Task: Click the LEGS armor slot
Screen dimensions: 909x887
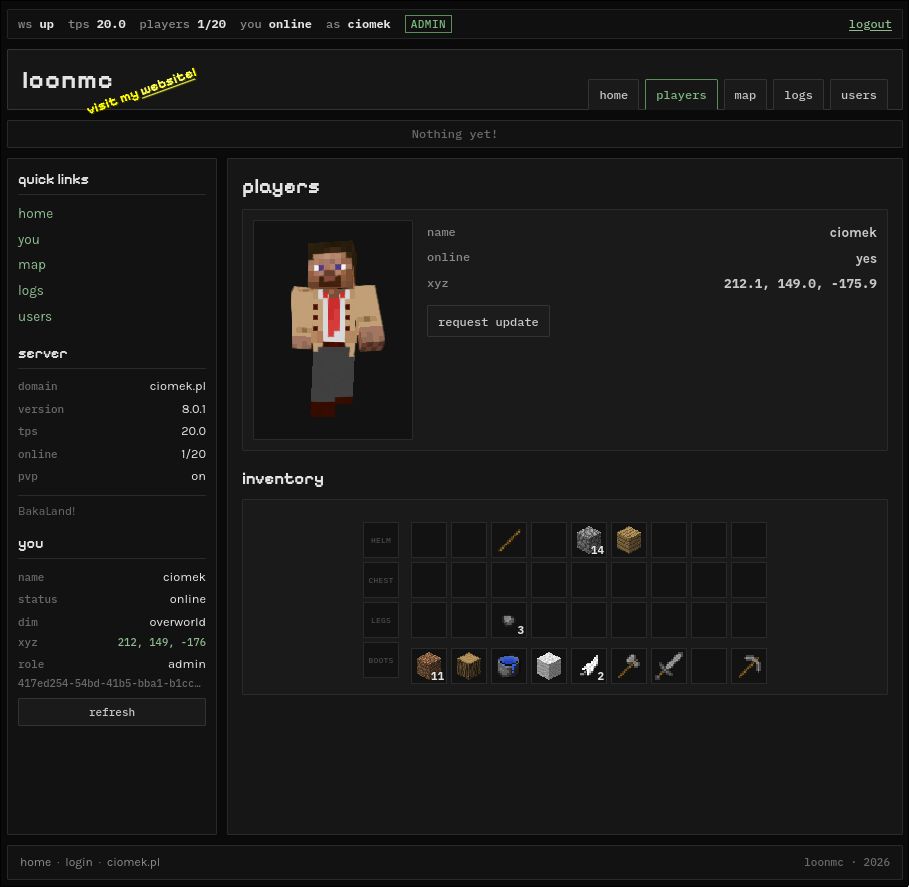Action: point(381,620)
